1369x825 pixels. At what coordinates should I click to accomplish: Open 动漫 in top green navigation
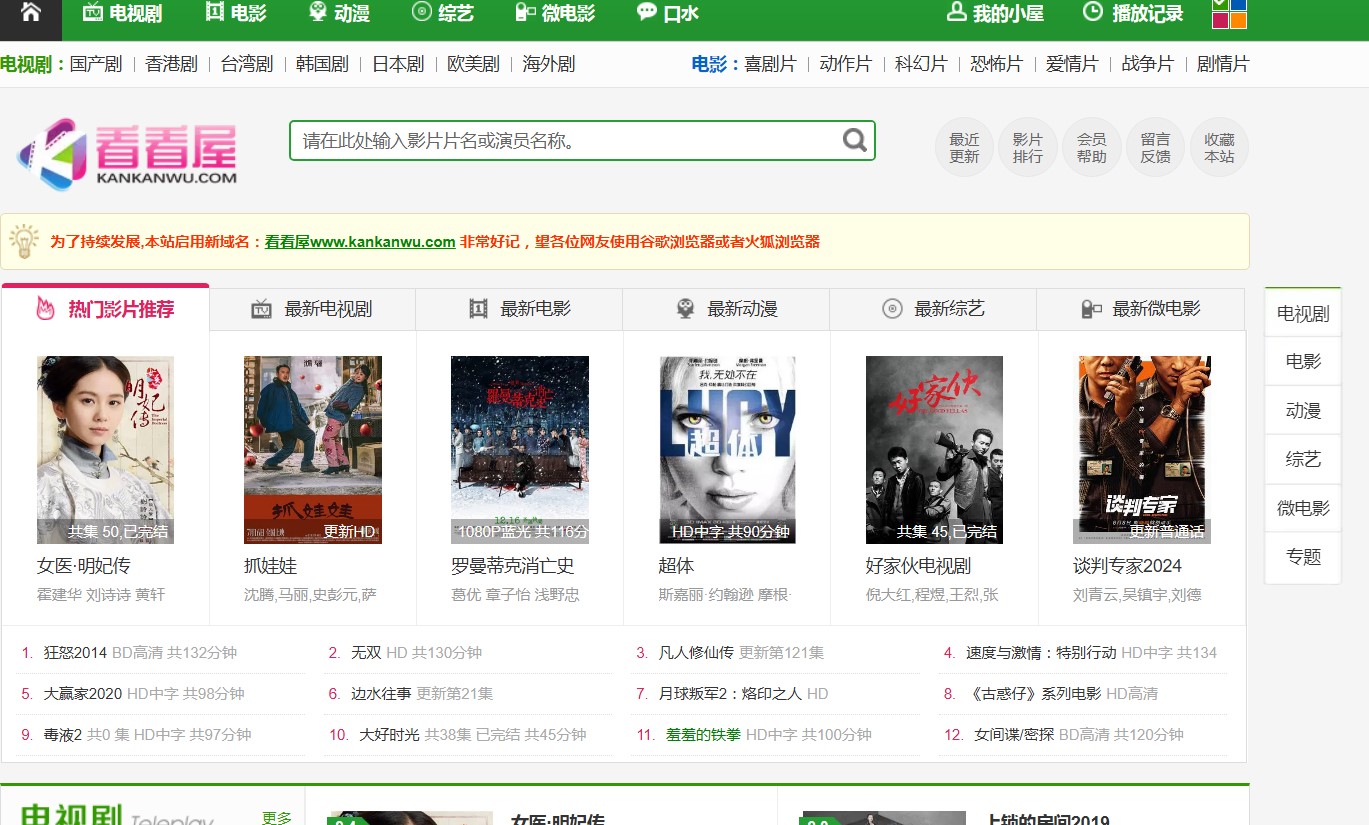339,13
